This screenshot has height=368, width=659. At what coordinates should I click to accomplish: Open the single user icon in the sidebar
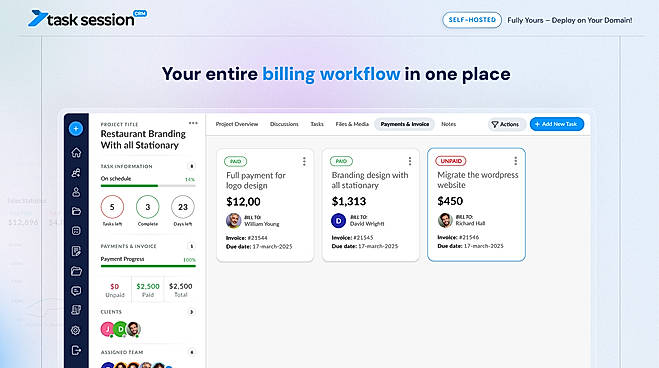(x=76, y=192)
